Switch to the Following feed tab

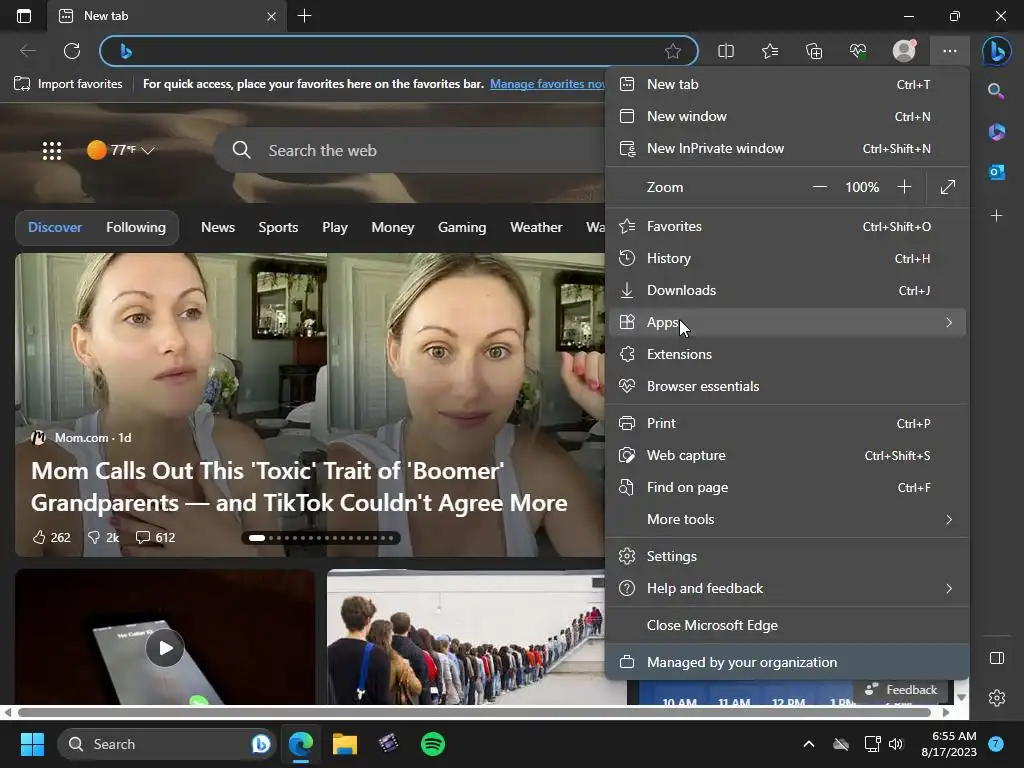point(136,227)
